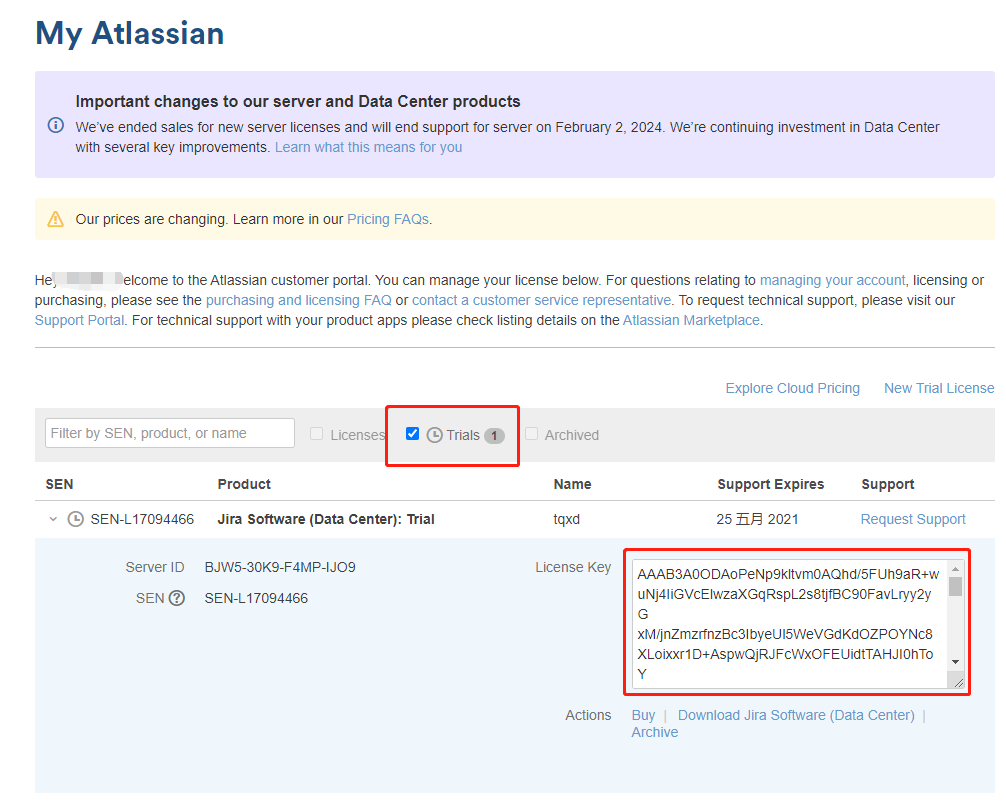This screenshot has height=811, width=1006.
Task: Click the Server ID value BJW5-30K9-F4MP-IJO9
Action: click(280, 567)
